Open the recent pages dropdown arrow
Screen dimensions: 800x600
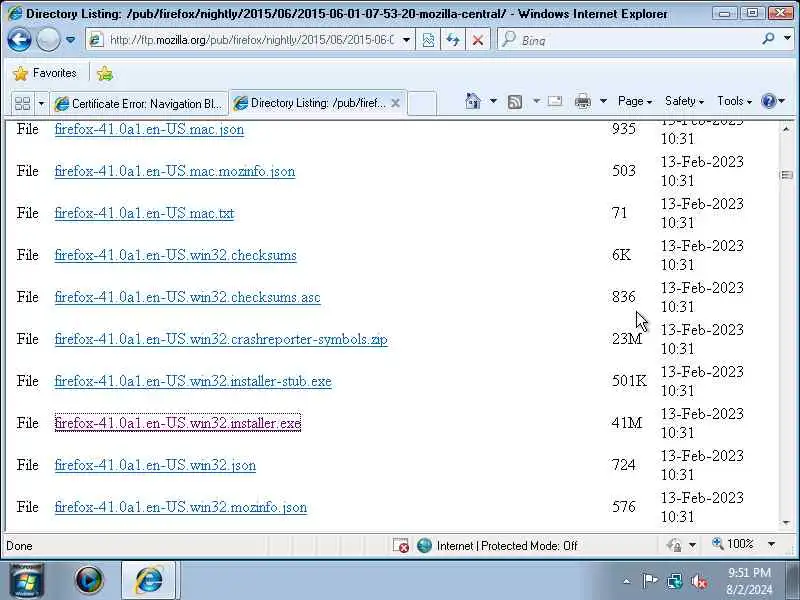click(x=71, y=40)
